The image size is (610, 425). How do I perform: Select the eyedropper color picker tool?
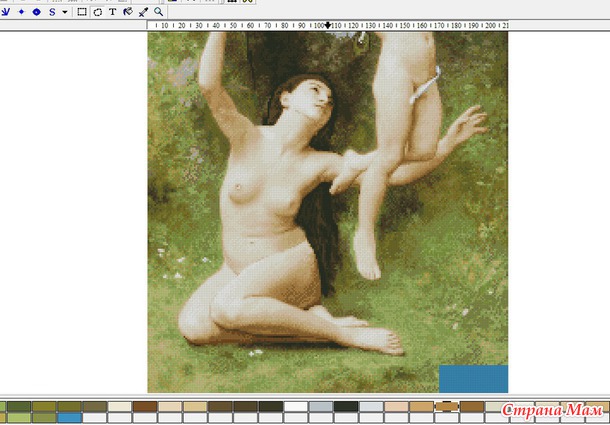(x=143, y=12)
